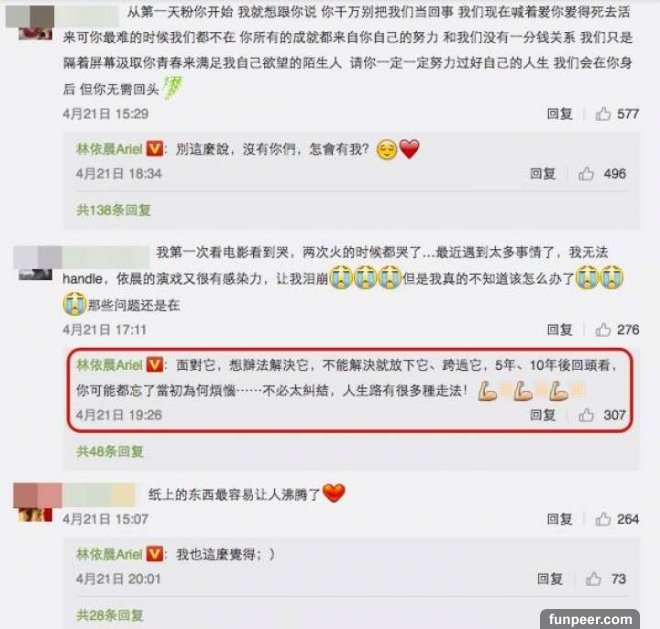The width and height of the screenshot is (660, 629).
Task: Click the verified V badge in the 18:34 reply
Action: [x=154, y=149]
